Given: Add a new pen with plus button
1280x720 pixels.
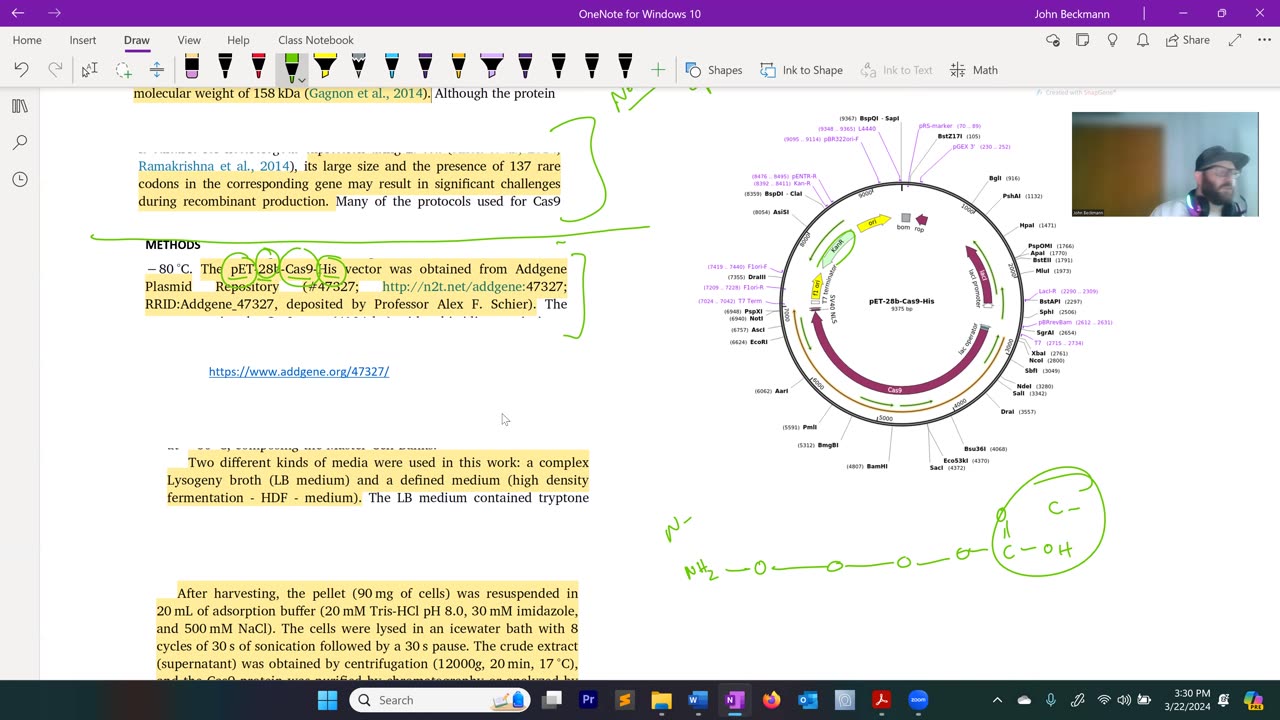Looking at the screenshot, I should pyautogui.click(x=658, y=70).
